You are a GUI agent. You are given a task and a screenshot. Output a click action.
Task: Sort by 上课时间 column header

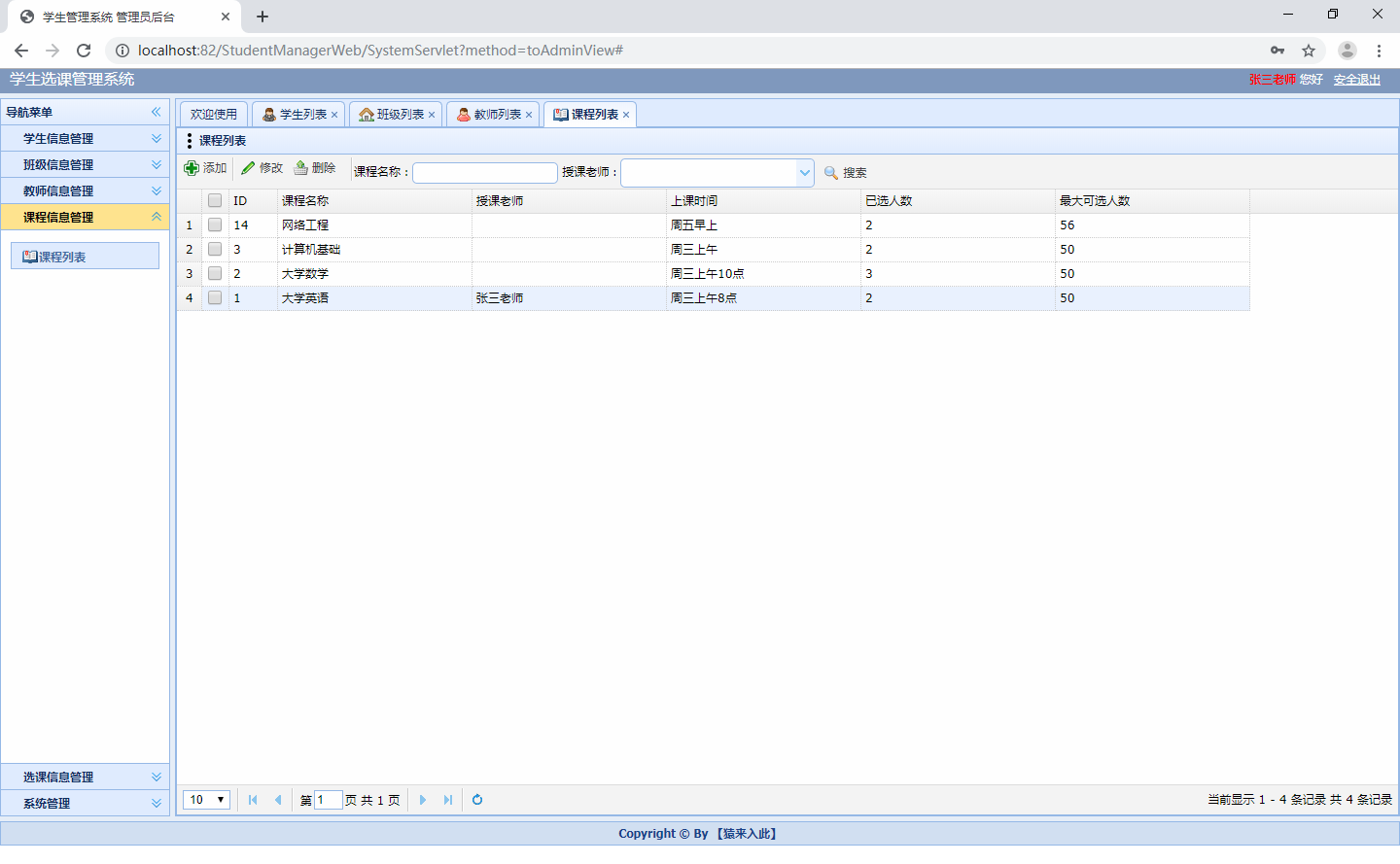[763, 200]
